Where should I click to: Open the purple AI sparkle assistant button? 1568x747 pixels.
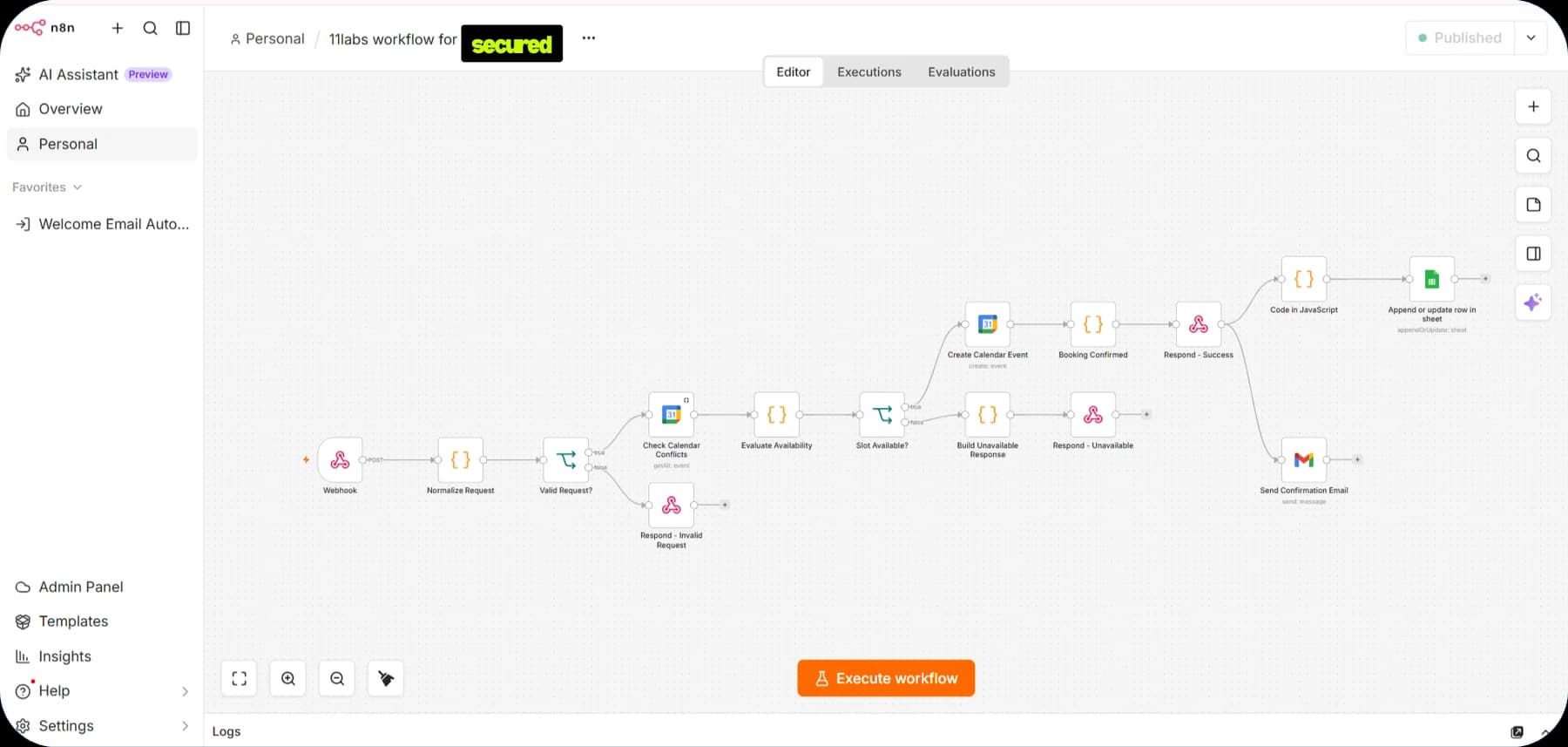pos(1533,302)
